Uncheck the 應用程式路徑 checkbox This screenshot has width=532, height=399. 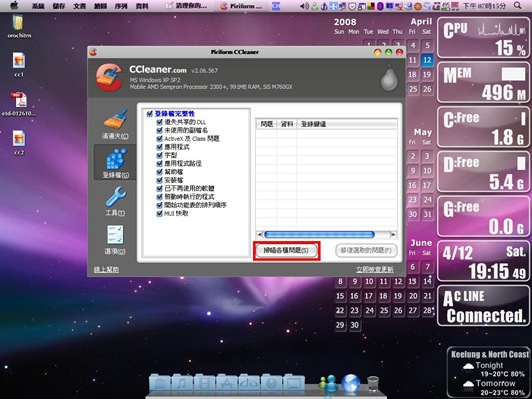[x=159, y=164]
